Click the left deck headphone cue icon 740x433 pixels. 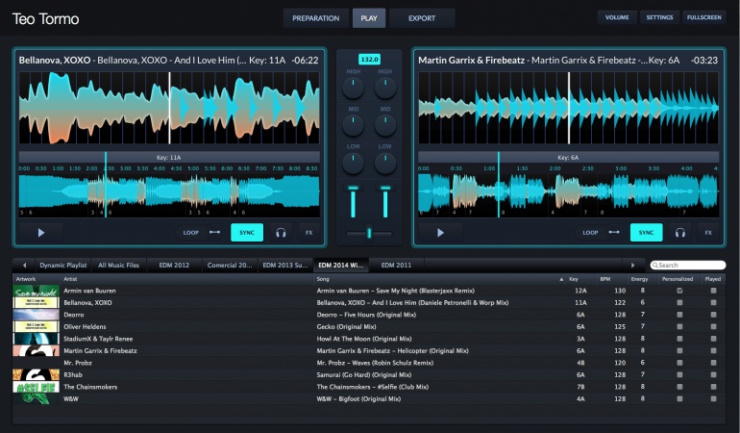coord(281,233)
